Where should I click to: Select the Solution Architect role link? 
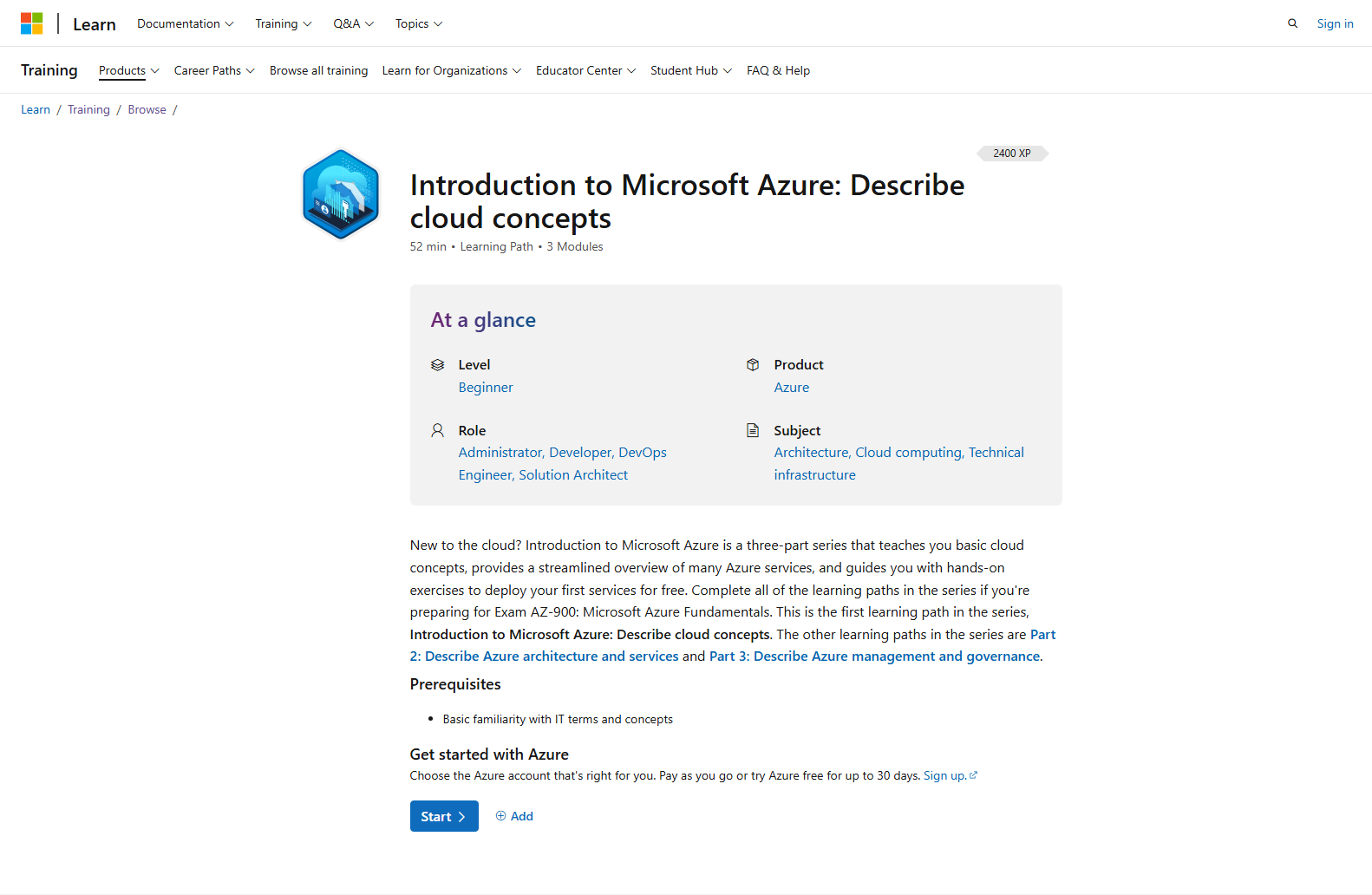(x=573, y=475)
